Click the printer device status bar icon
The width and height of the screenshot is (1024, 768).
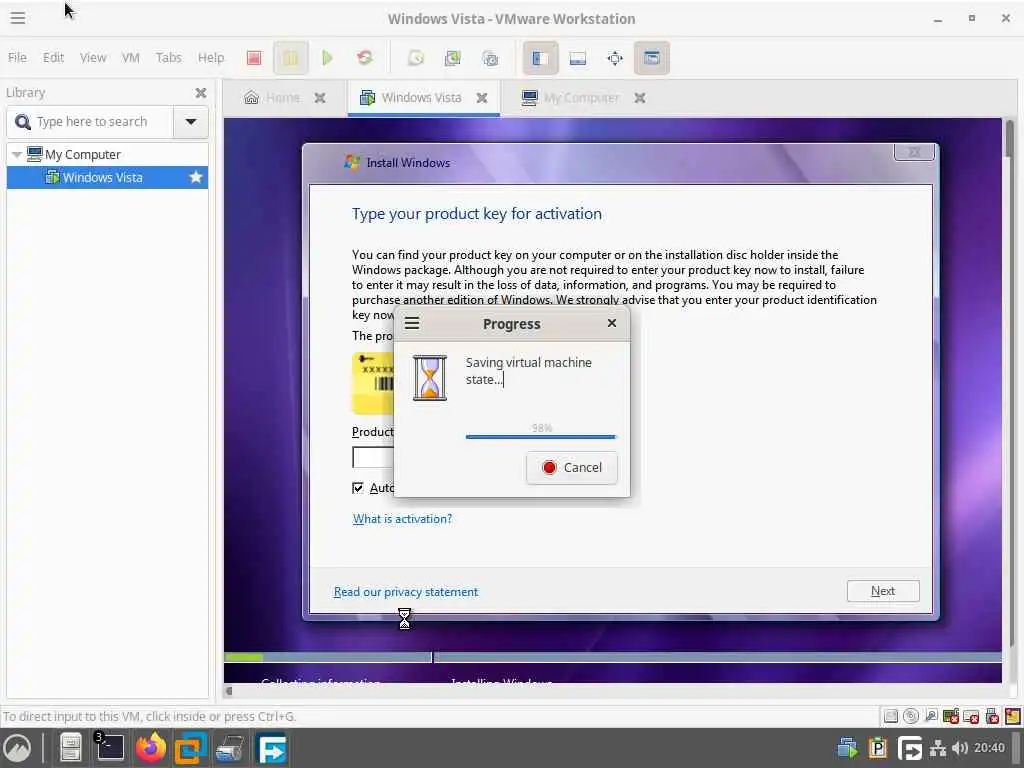pyautogui.click(x=972, y=716)
